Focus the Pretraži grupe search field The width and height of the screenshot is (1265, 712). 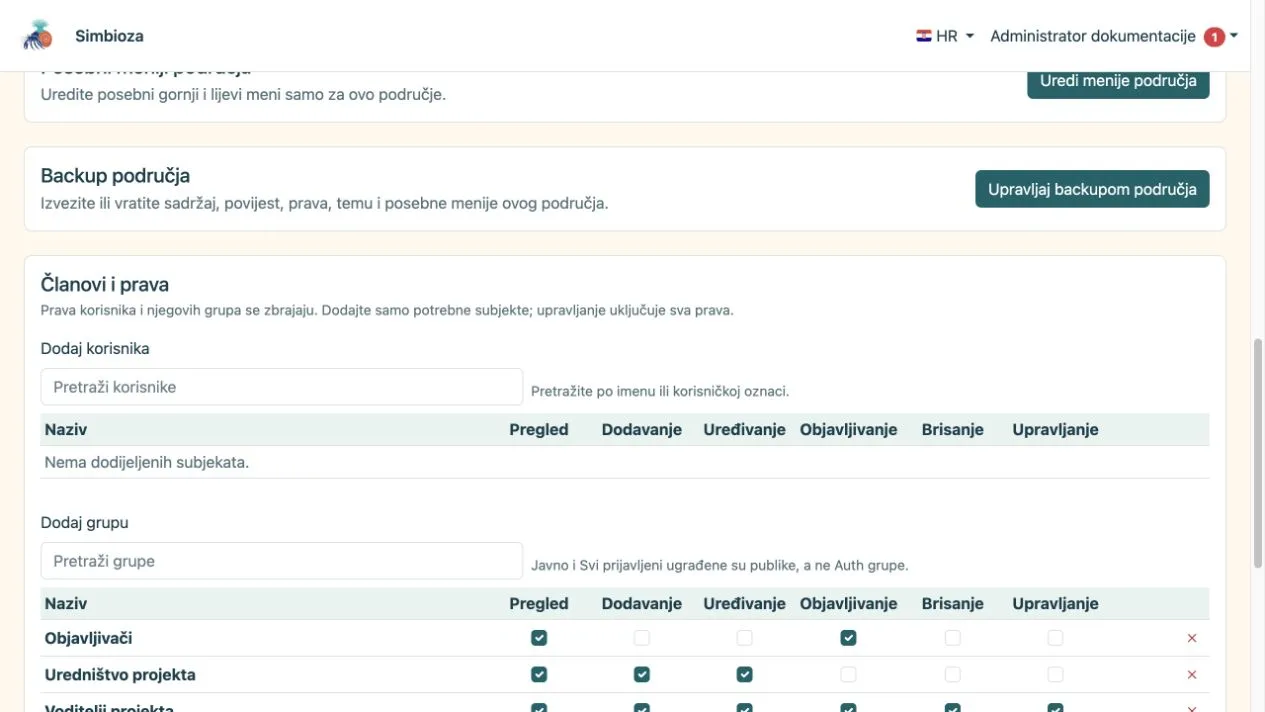click(x=282, y=561)
